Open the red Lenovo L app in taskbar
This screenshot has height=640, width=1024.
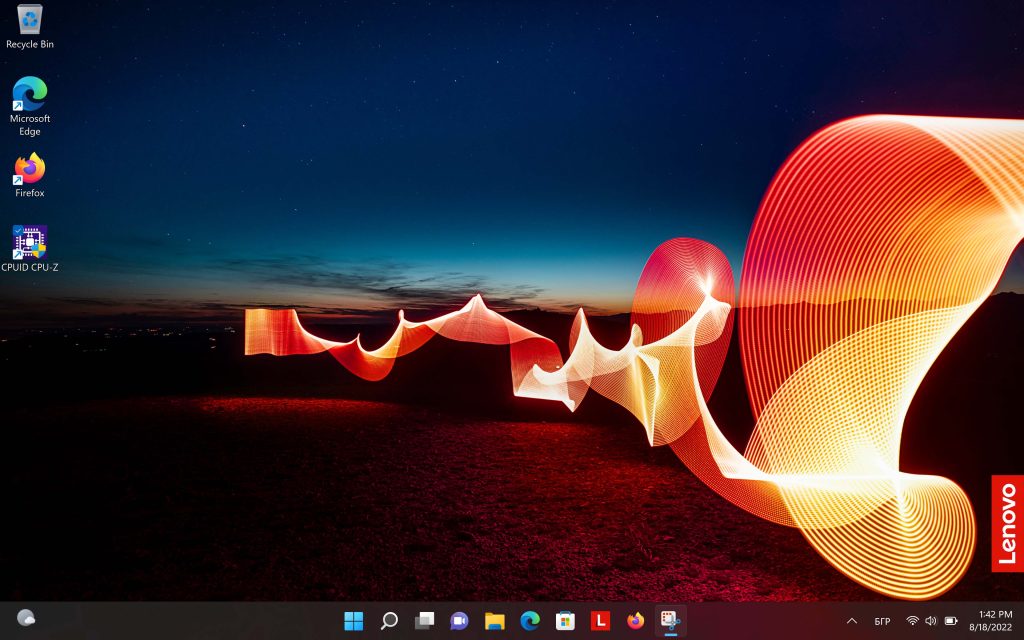600,621
